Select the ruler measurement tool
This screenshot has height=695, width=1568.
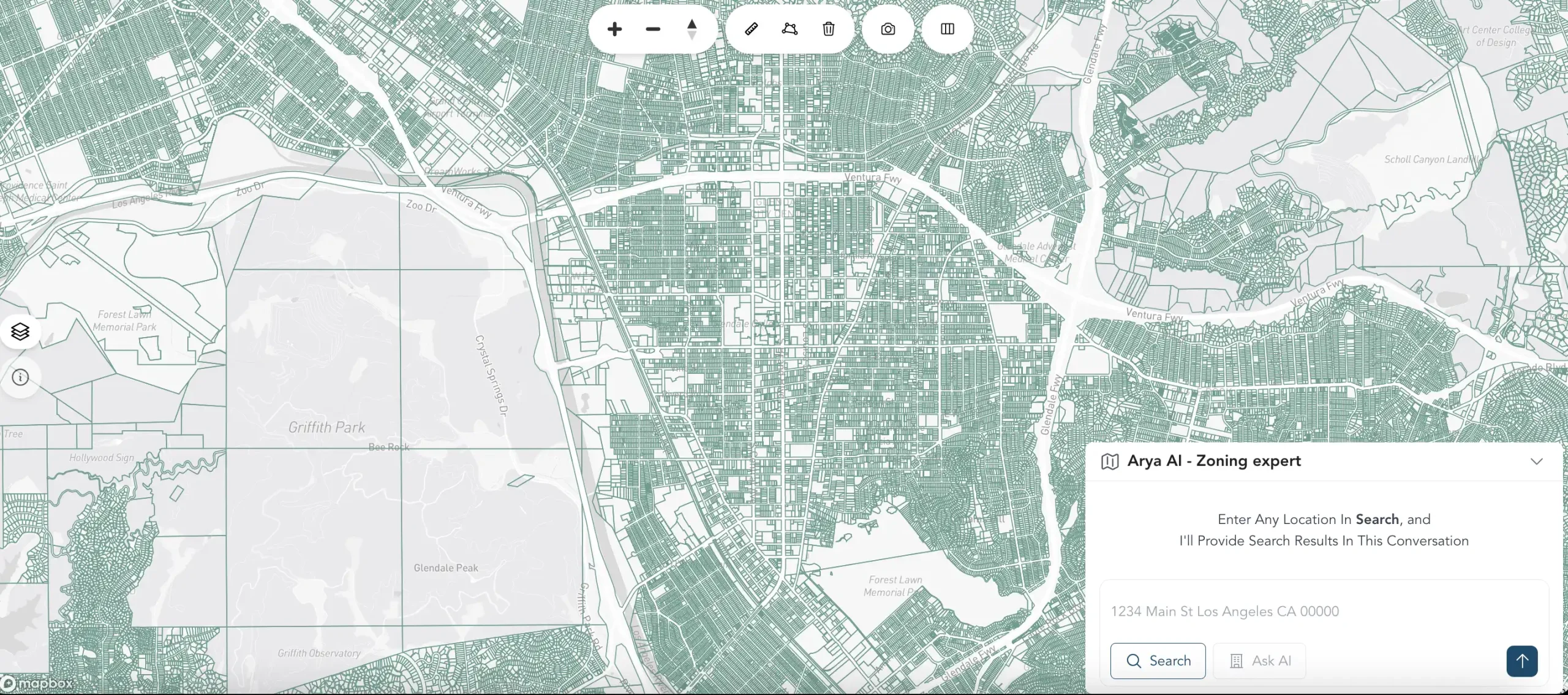[x=751, y=28]
